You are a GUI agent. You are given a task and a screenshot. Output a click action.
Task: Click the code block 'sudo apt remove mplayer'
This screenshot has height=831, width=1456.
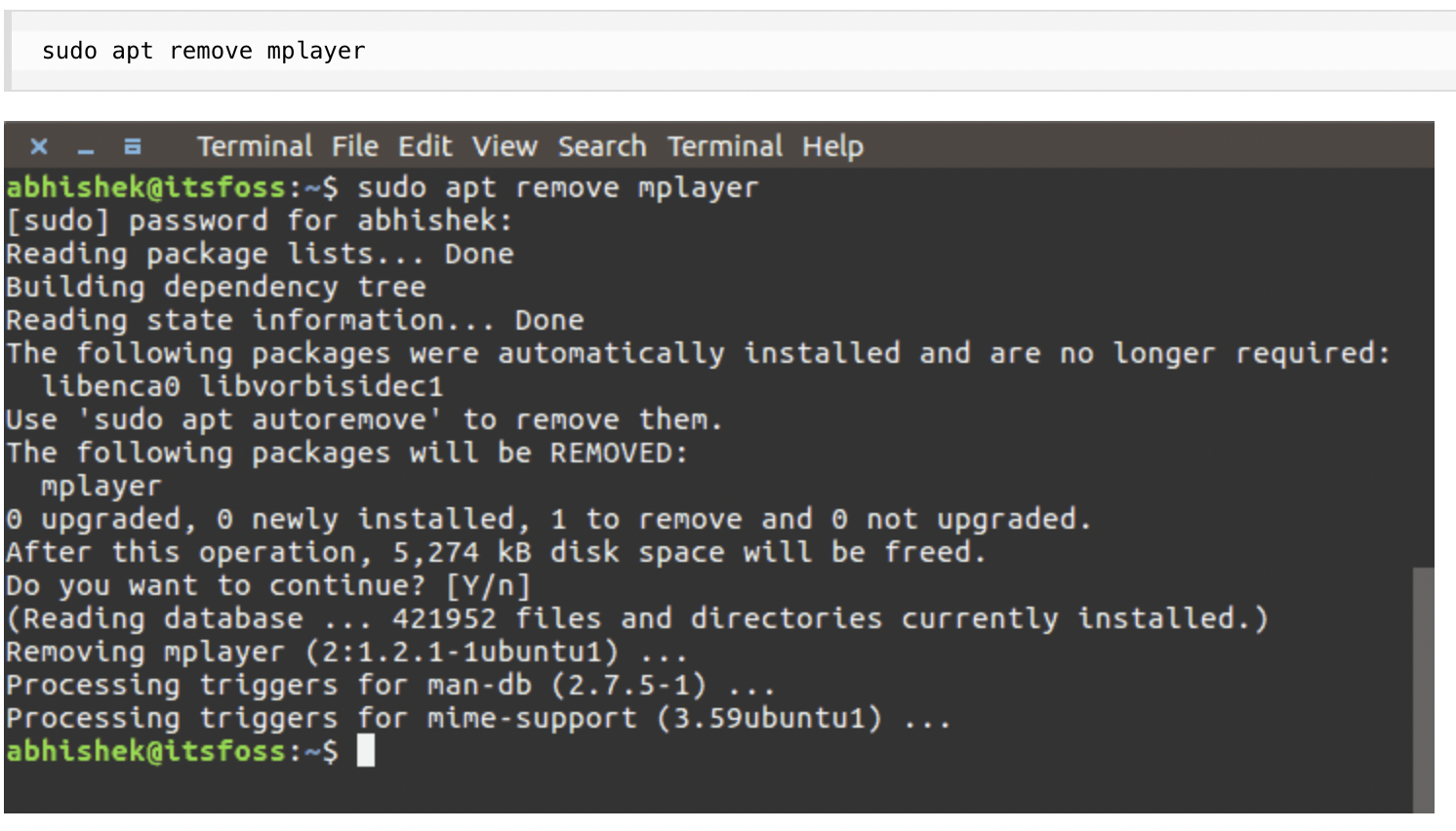(730, 51)
